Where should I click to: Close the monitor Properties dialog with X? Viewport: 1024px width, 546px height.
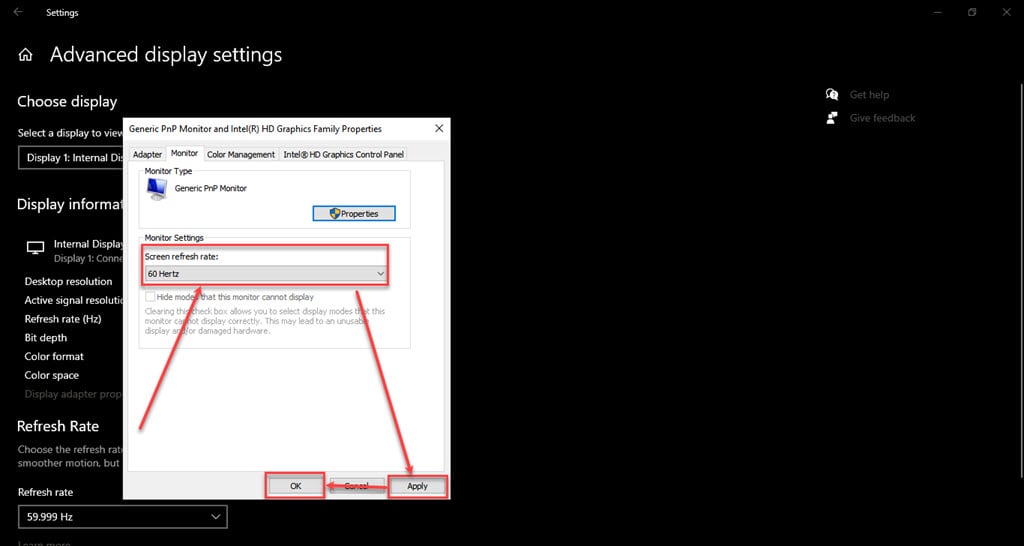(439, 129)
